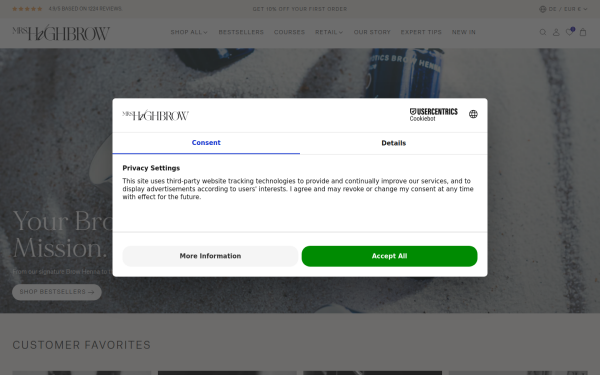Change dialog language via globe icon
The width and height of the screenshot is (600, 375).
point(473,114)
